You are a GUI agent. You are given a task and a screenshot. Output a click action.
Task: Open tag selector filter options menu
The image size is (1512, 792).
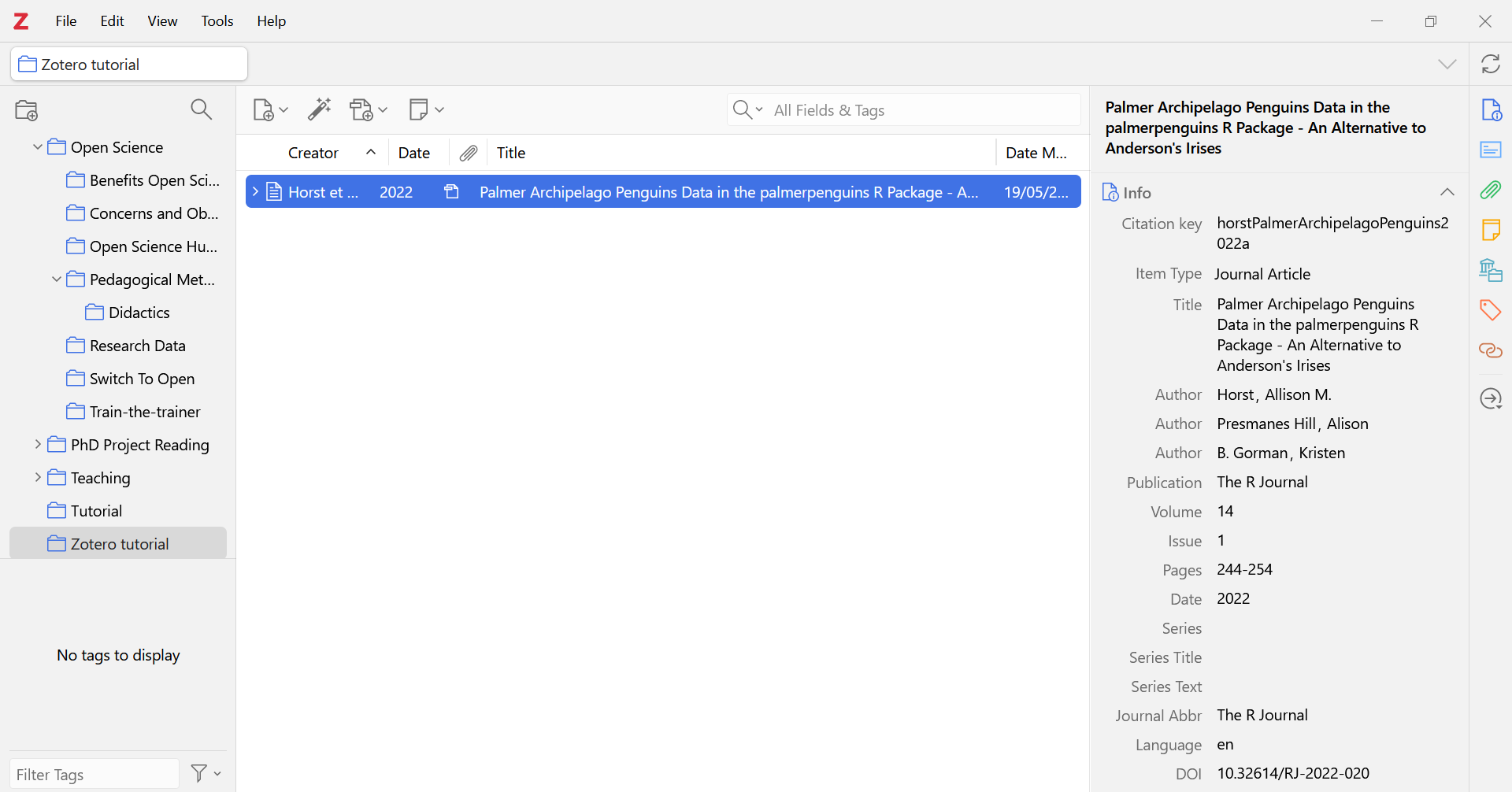pyautogui.click(x=206, y=774)
